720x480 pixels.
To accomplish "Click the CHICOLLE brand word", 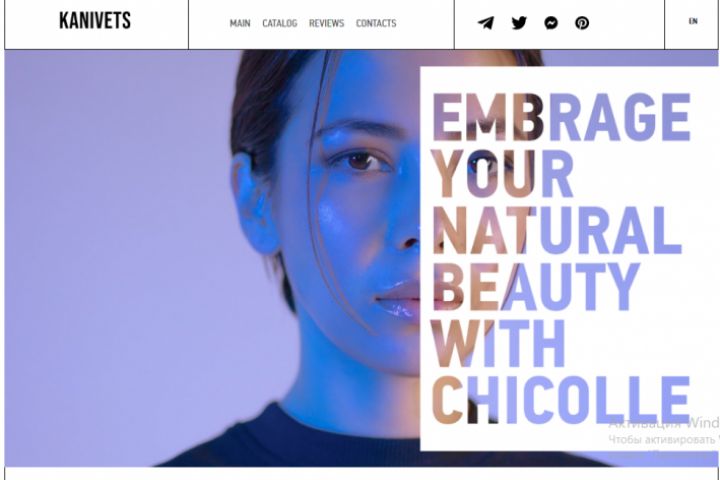I will [561, 400].
